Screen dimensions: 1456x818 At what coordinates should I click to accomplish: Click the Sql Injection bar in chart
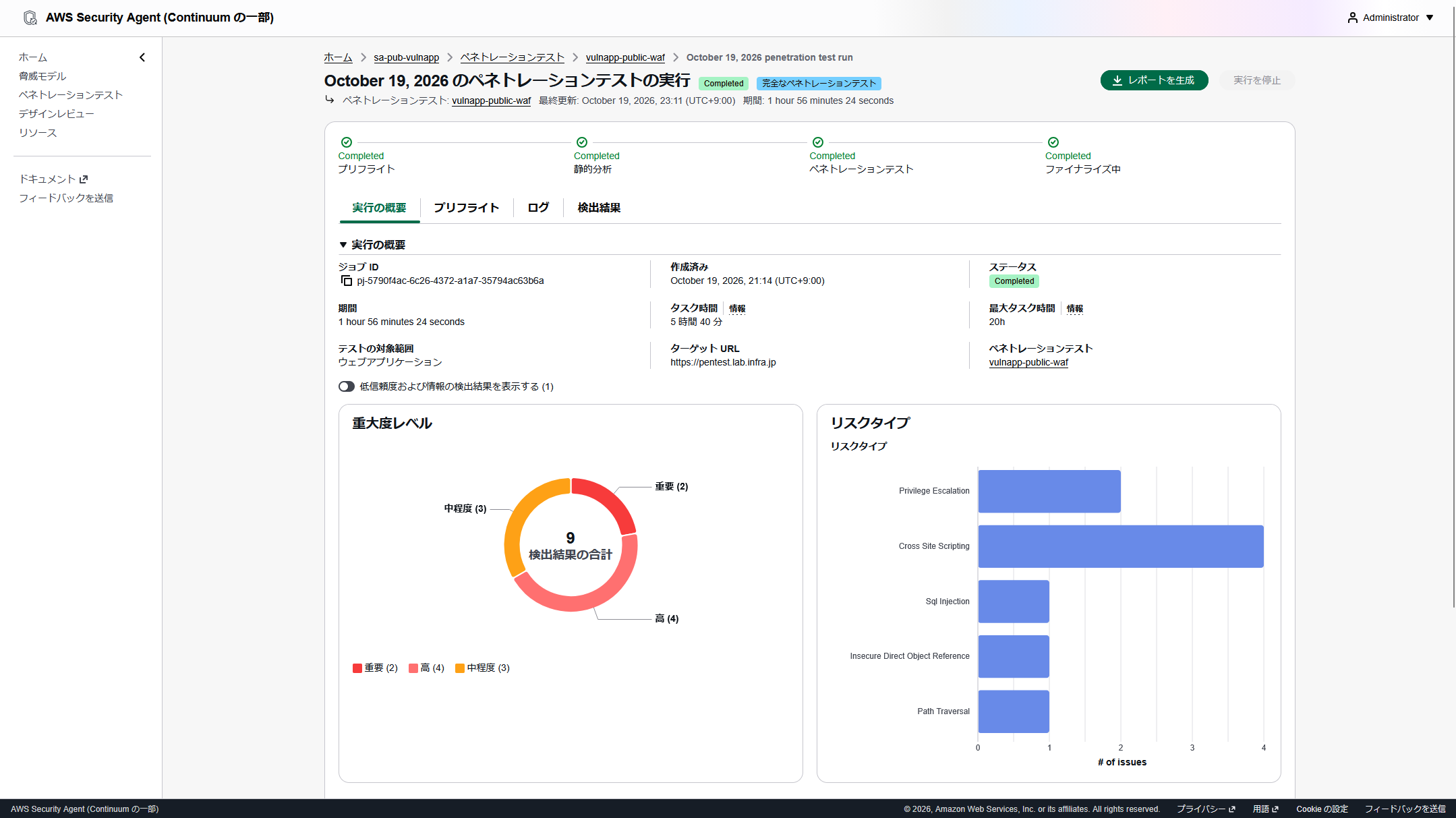click(x=1014, y=602)
